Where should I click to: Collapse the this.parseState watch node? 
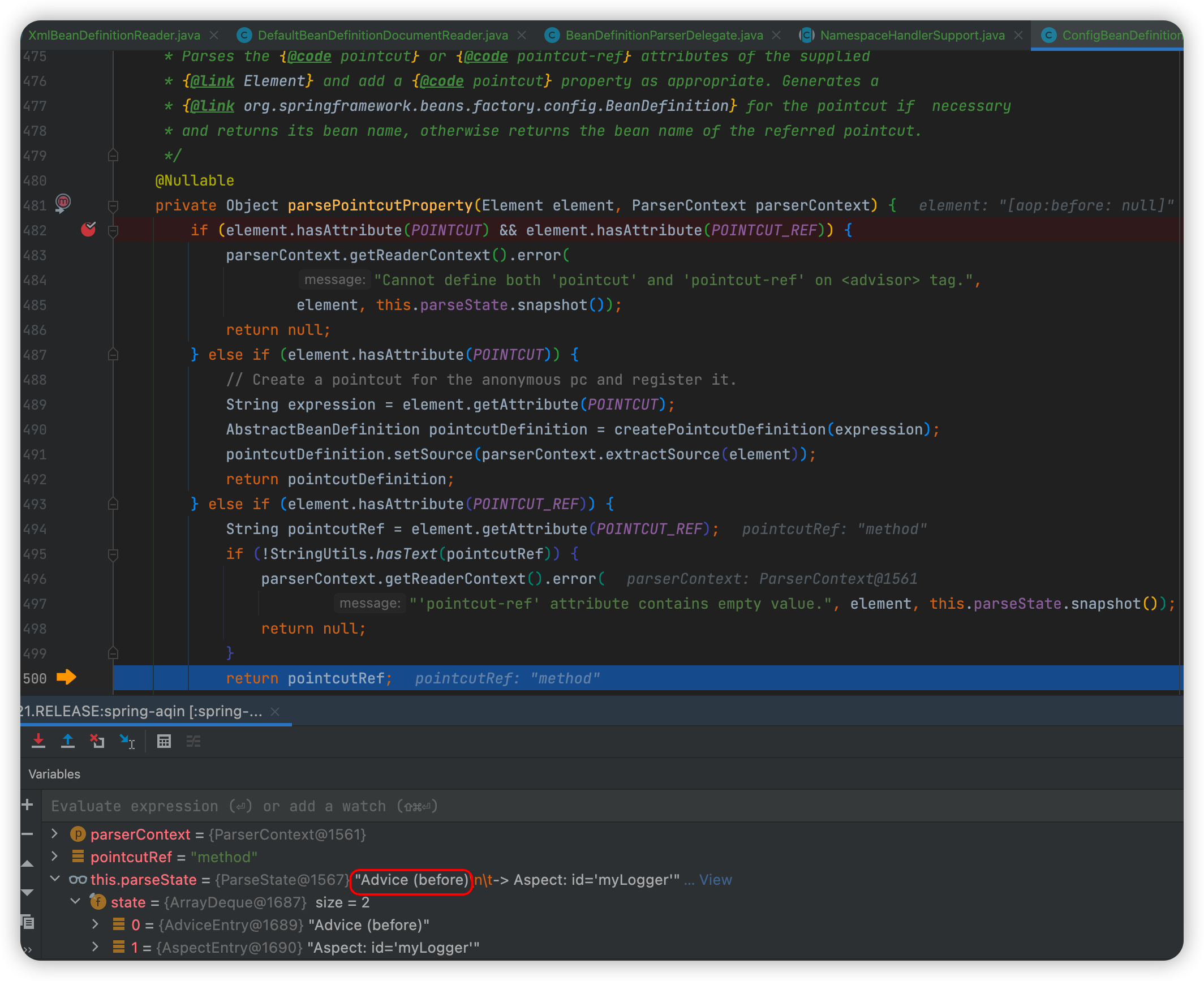point(55,879)
